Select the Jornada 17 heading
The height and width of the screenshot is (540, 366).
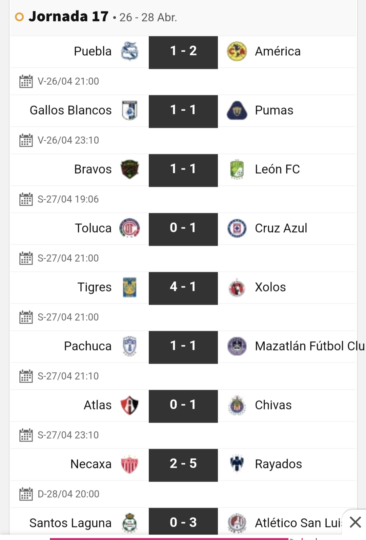pyautogui.click(x=69, y=17)
